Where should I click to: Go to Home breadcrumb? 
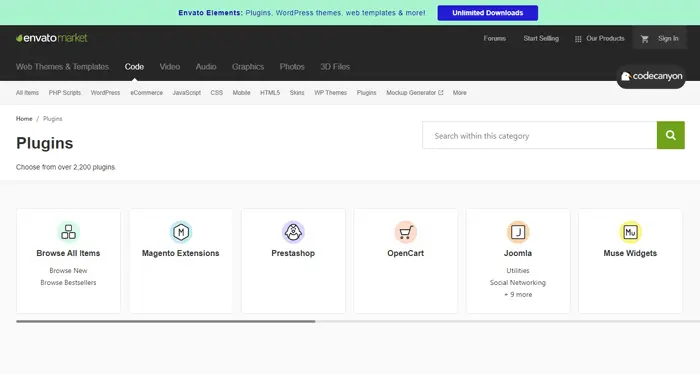tap(24, 119)
